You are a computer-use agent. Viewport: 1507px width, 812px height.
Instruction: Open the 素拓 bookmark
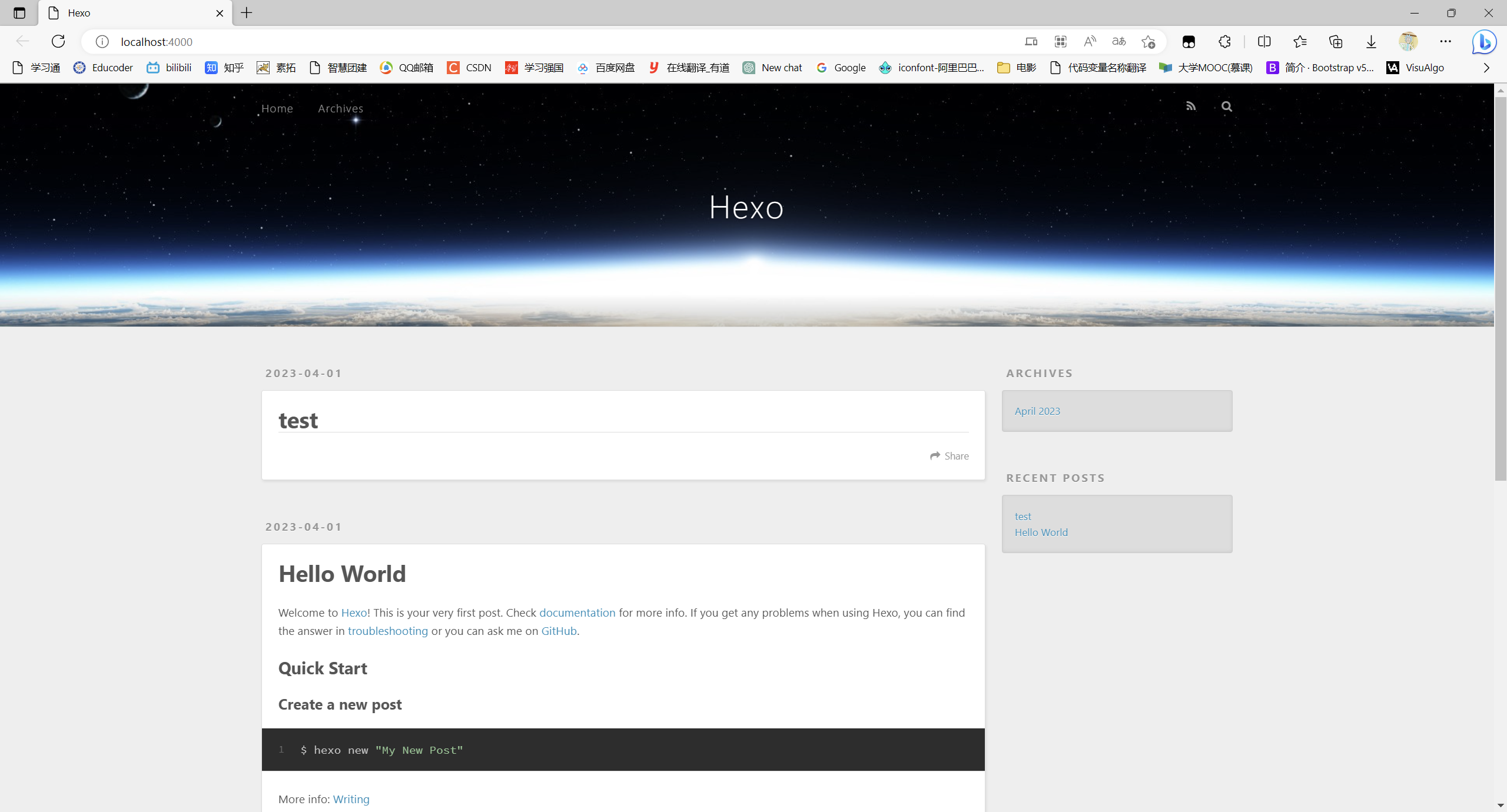[276, 68]
